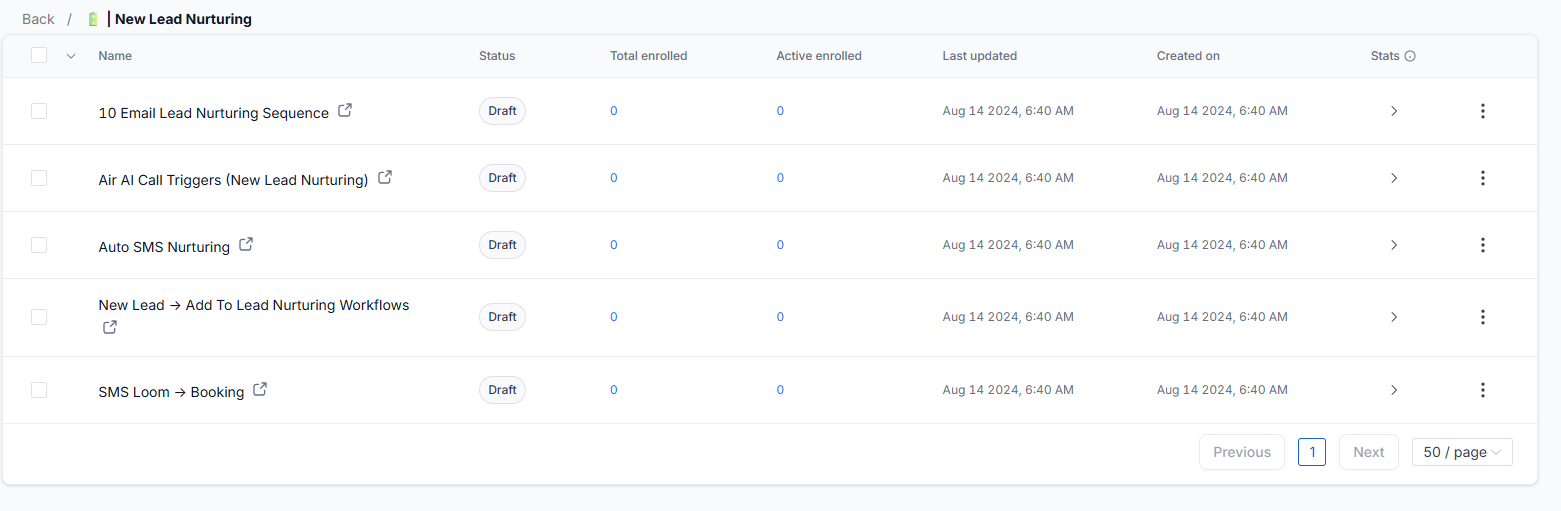The height and width of the screenshot is (511, 1561).
Task: Select the 10 Email Lead Nurturing Sequence checkbox
Action: 39,111
